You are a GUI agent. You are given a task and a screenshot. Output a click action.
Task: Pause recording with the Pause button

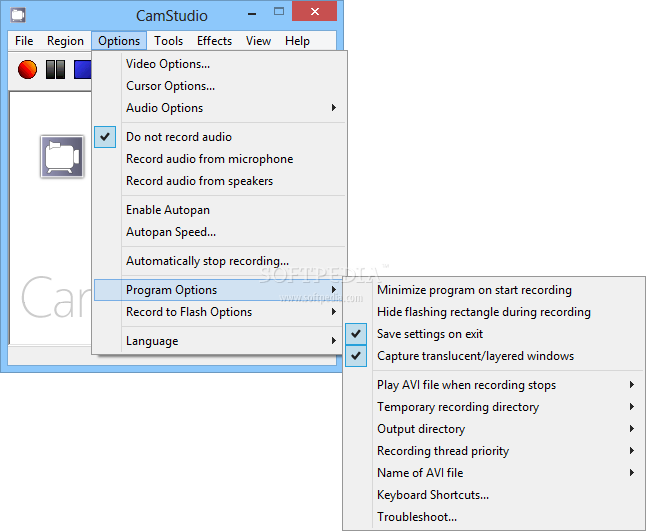55,69
